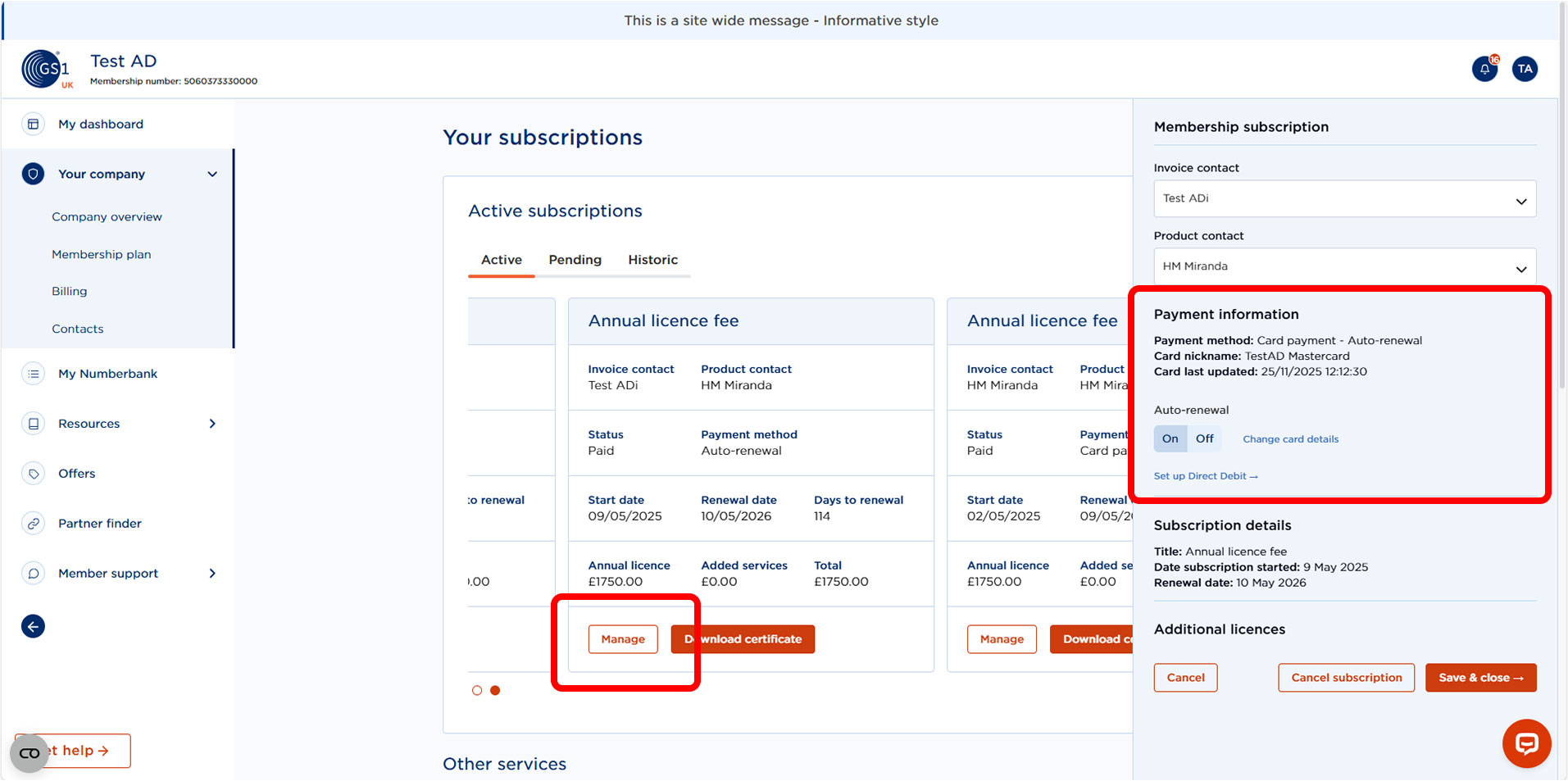The image size is (1568, 781).
Task: Click the TA profile avatar
Action: pos(1525,69)
